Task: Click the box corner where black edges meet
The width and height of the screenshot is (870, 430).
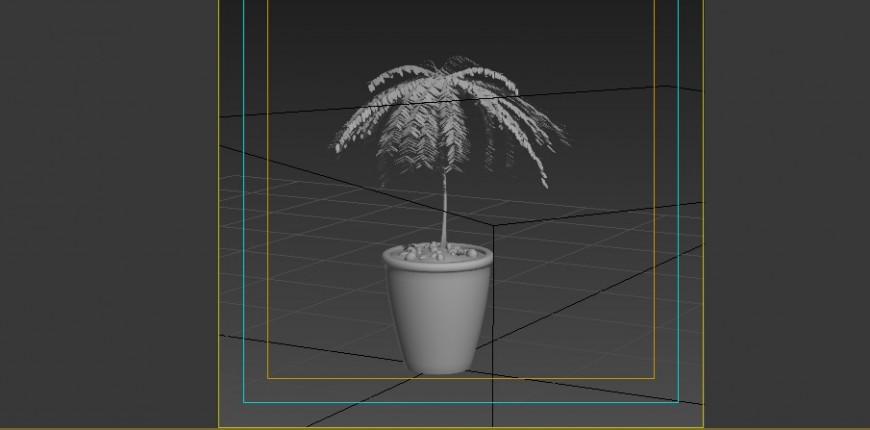Action: pyautogui.click(x=494, y=225)
